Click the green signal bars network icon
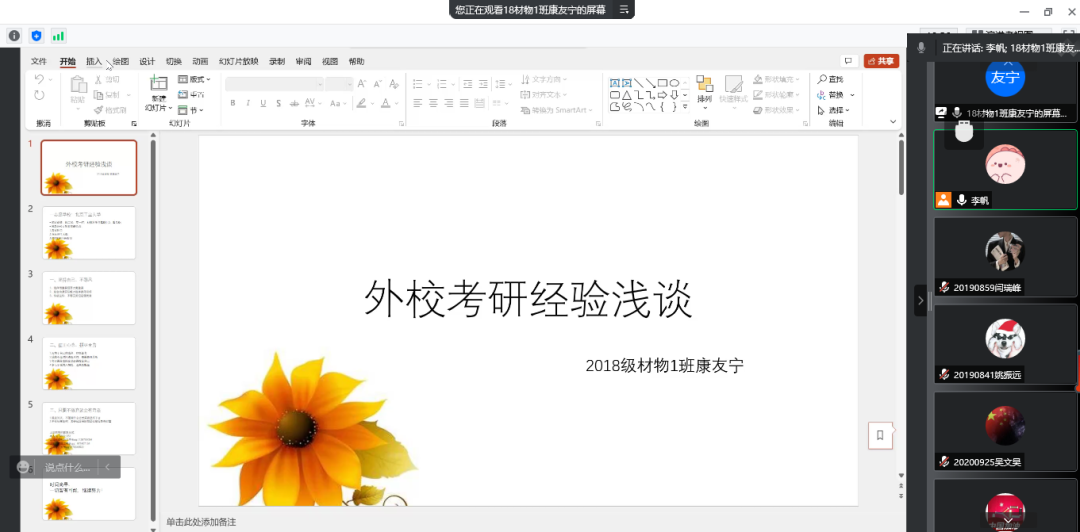Viewport: 1080px width, 532px height. point(58,36)
